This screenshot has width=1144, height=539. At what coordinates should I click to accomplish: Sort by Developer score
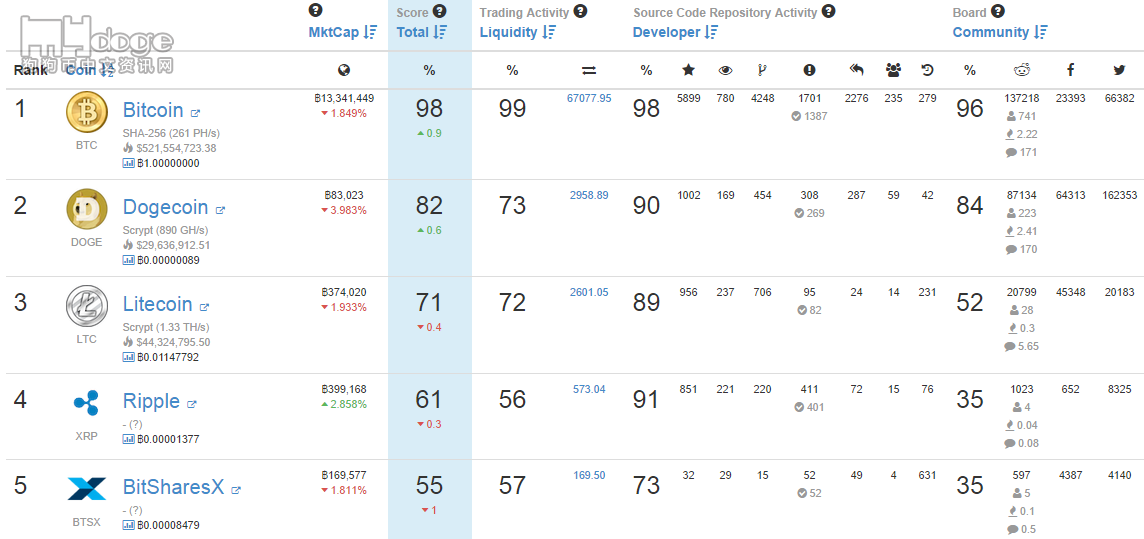[x=675, y=32]
